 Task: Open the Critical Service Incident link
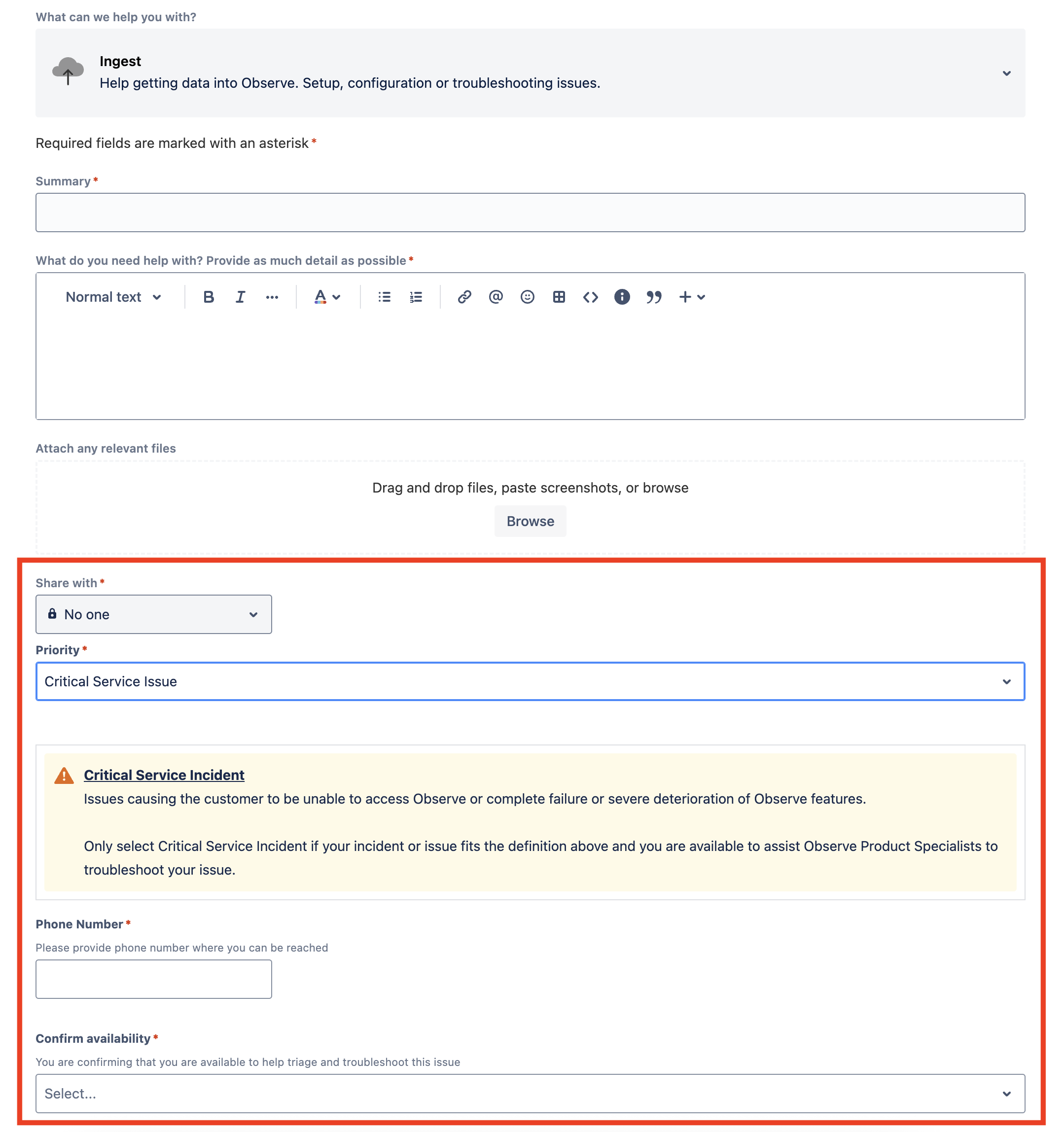[x=164, y=775]
